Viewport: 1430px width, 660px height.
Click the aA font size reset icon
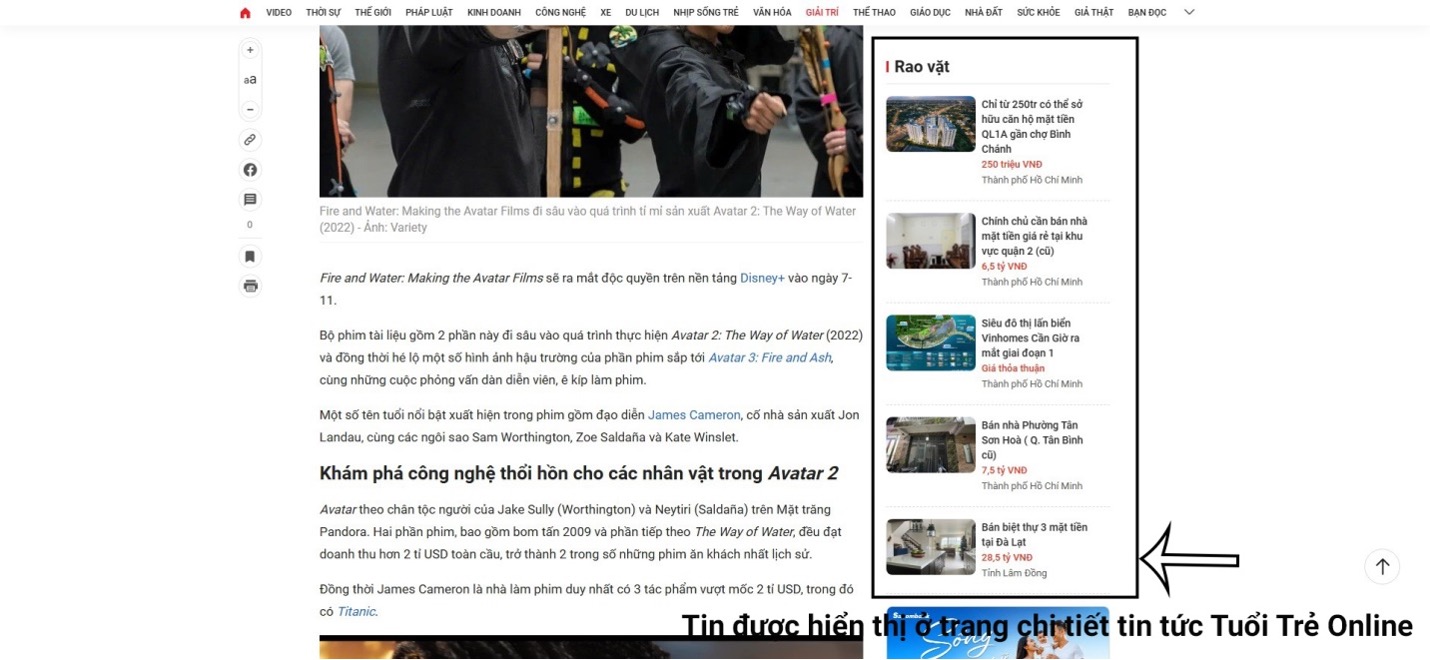pyautogui.click(x=250, y=80)
